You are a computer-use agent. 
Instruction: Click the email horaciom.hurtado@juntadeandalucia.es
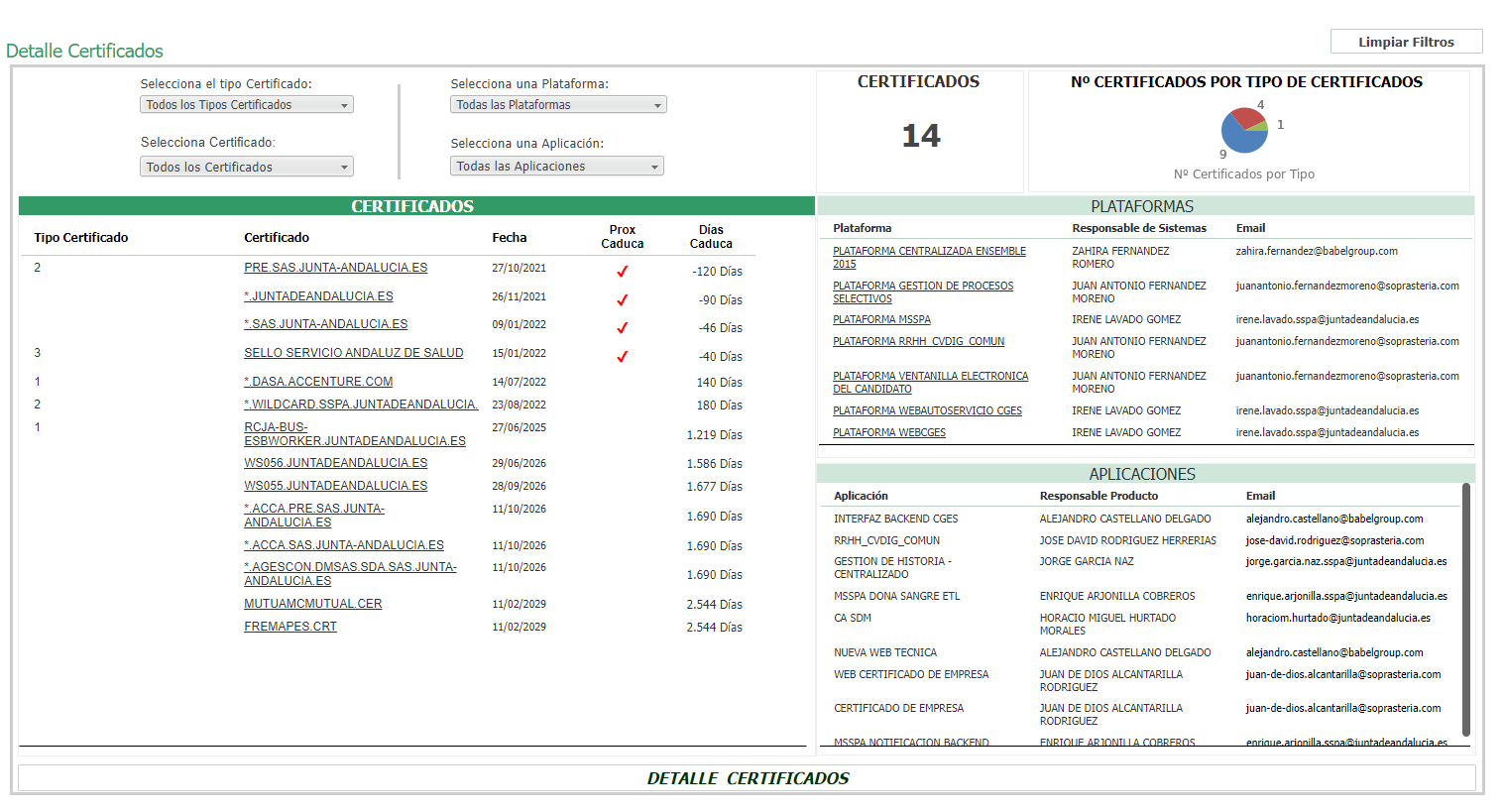(1338, 618)
